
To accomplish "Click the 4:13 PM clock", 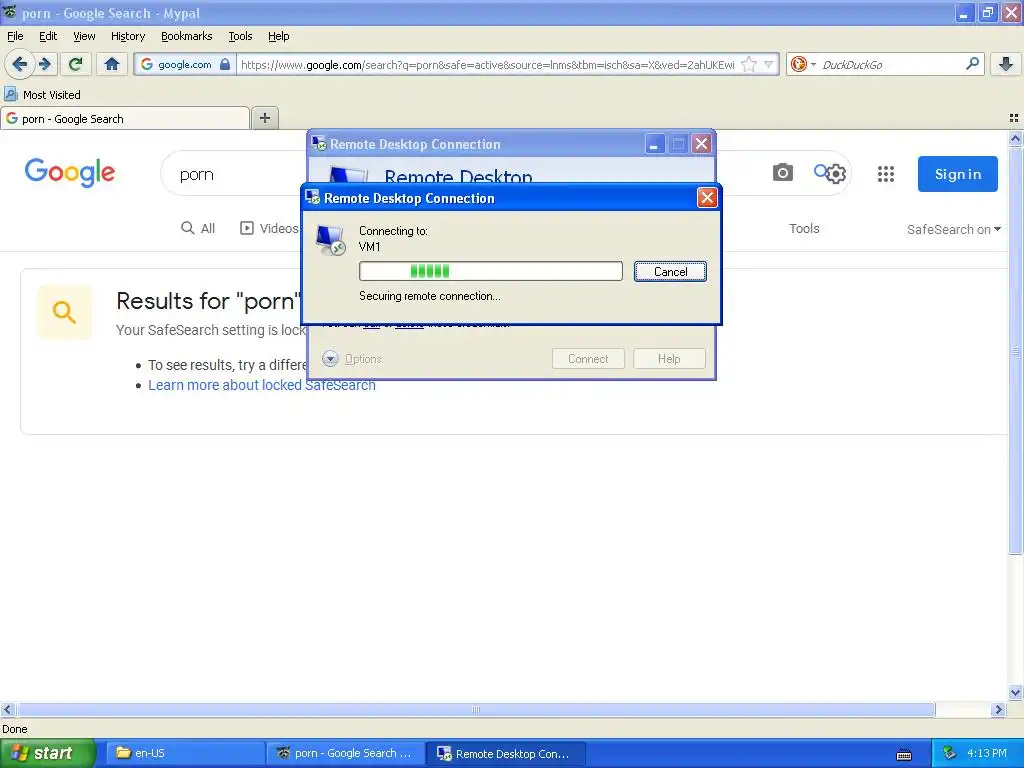I will click(x=986, y=753).
